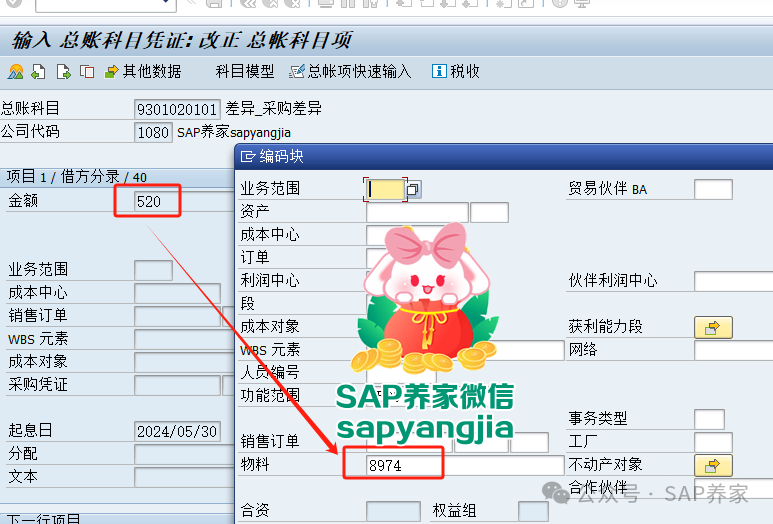Focus the 合资 joint venture field
Screen dimensions: 773x524
393,511
